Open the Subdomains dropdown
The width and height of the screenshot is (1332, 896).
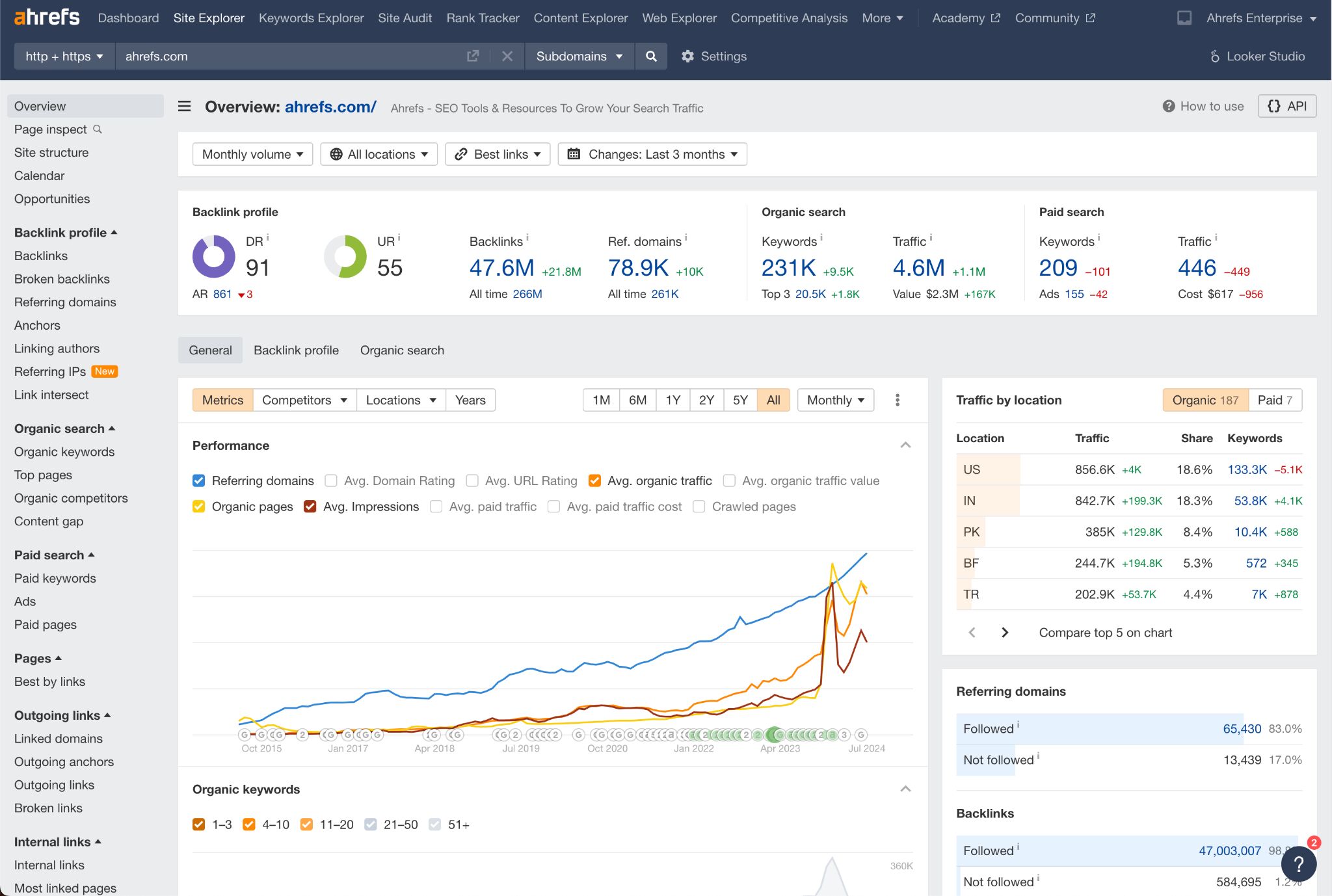pos(579,56)
